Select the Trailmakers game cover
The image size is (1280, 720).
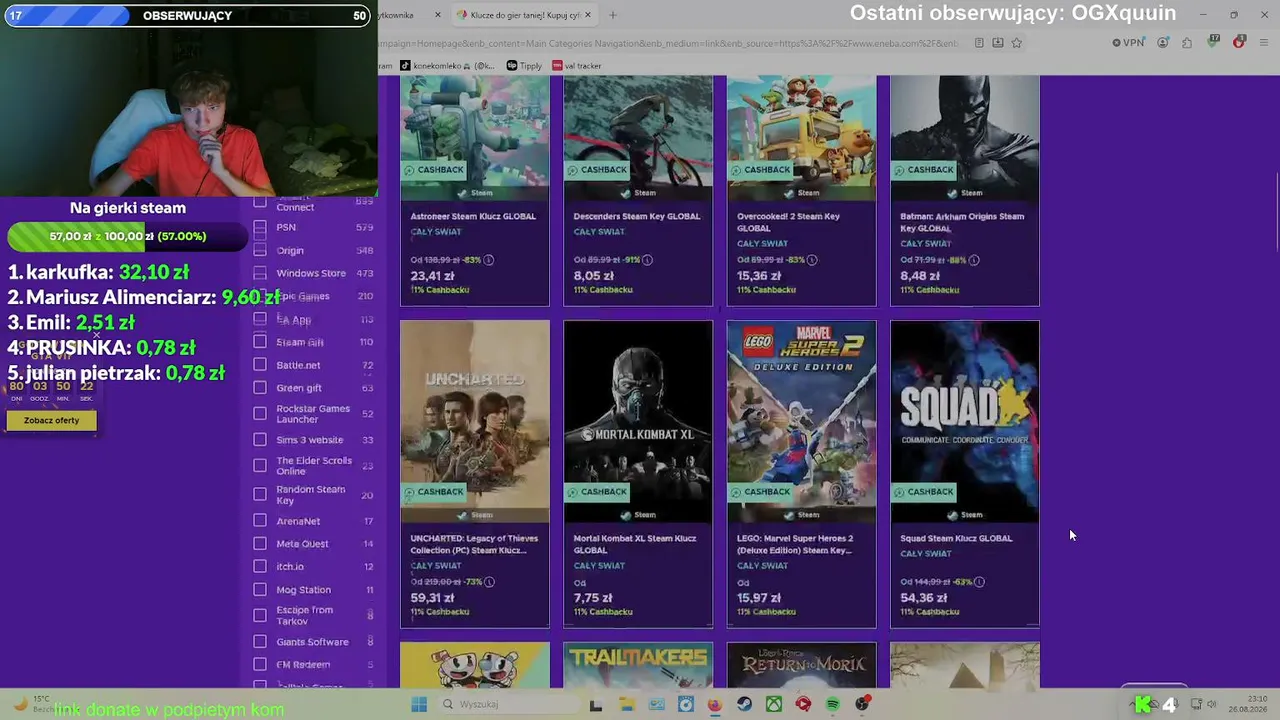tap(638, 666)
